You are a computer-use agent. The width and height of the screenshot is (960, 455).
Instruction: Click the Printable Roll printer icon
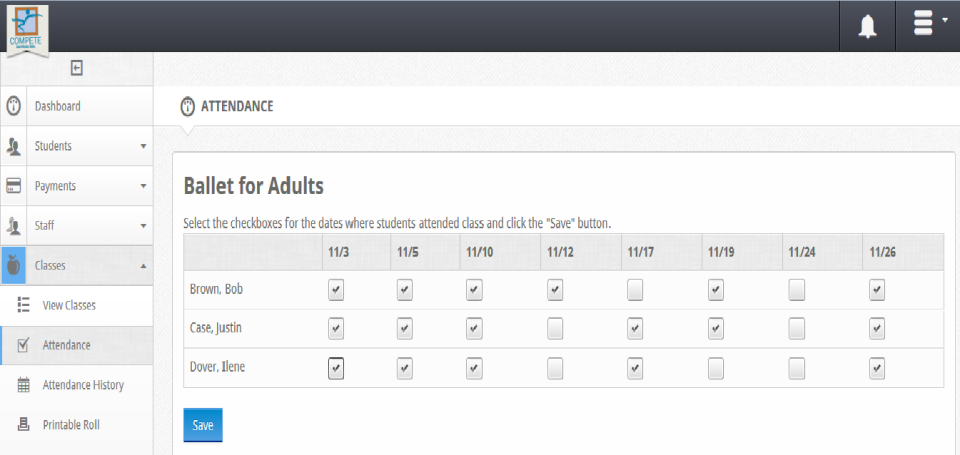coord(23,425)
